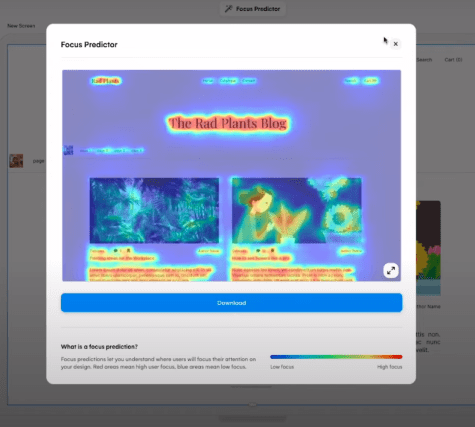Click the 'Focus Predictor' dialog title
This screenshot has height=427, width=475.
tap(89, 45)
